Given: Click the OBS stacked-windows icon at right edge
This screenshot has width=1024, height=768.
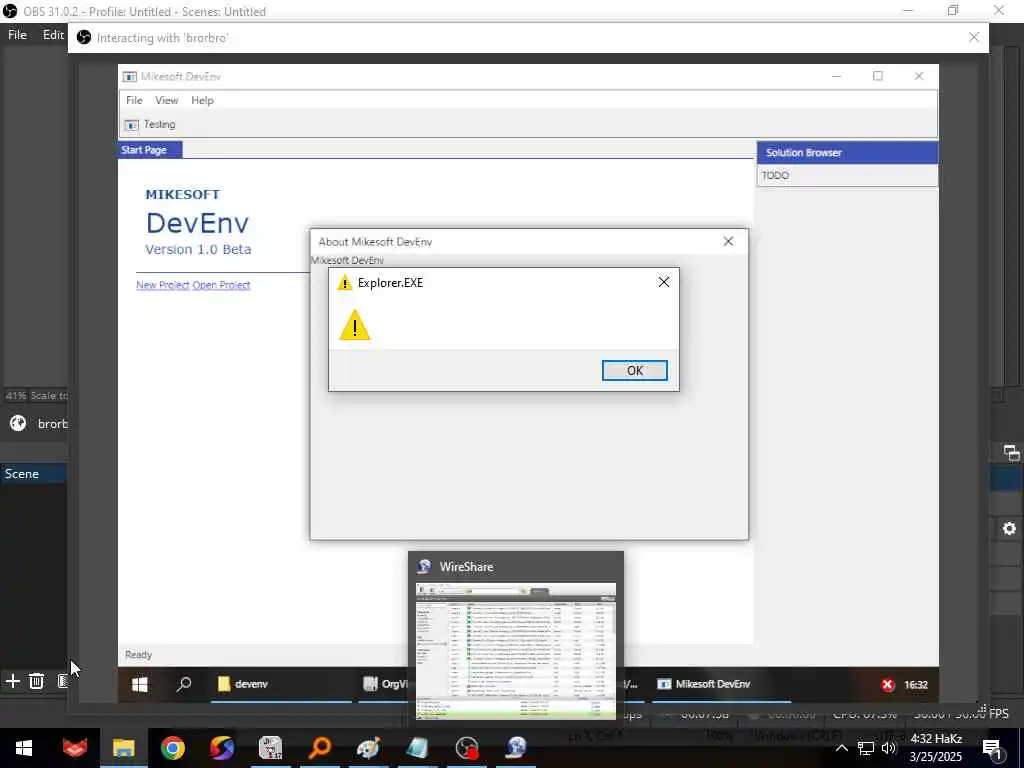Looking at the screenshot, I should [x=1011, y=453].
